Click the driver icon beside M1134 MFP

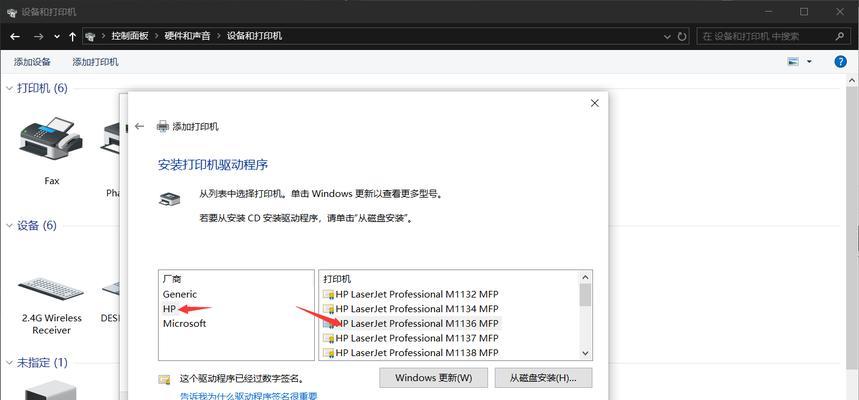pyautogui.click(x=329, y=310)
